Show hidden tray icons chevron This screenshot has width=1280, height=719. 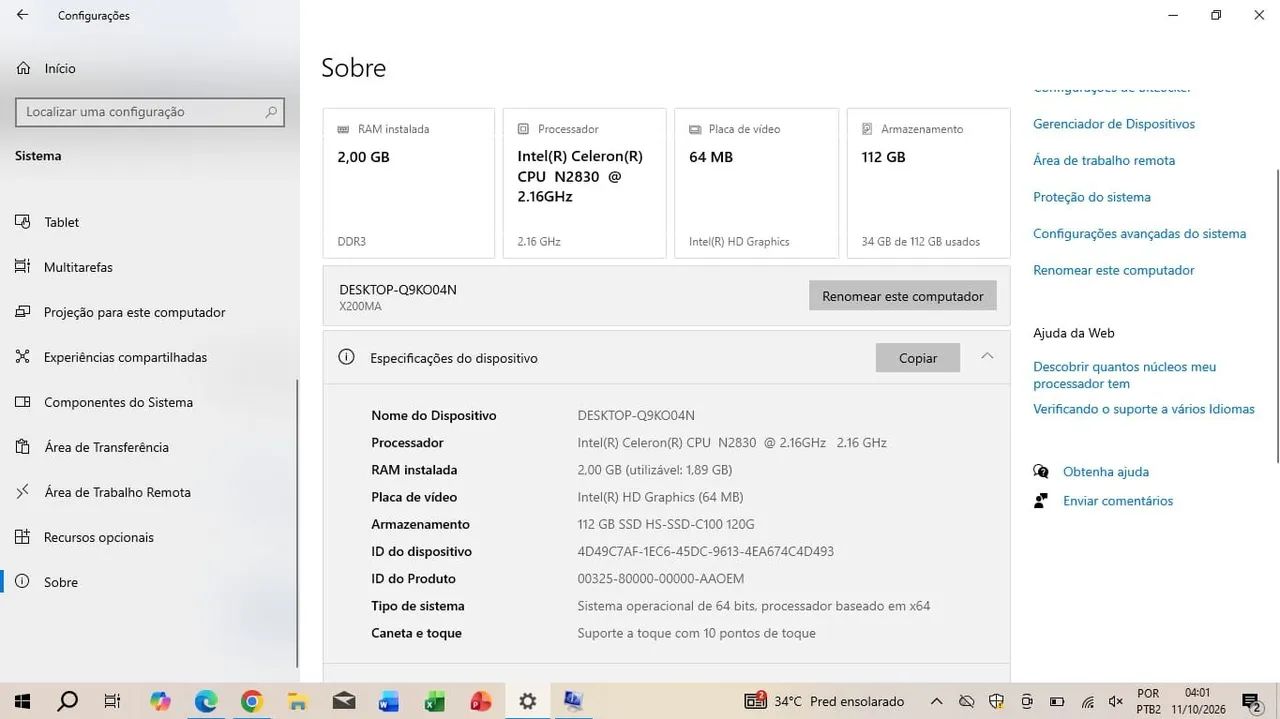tap(936, 701)
